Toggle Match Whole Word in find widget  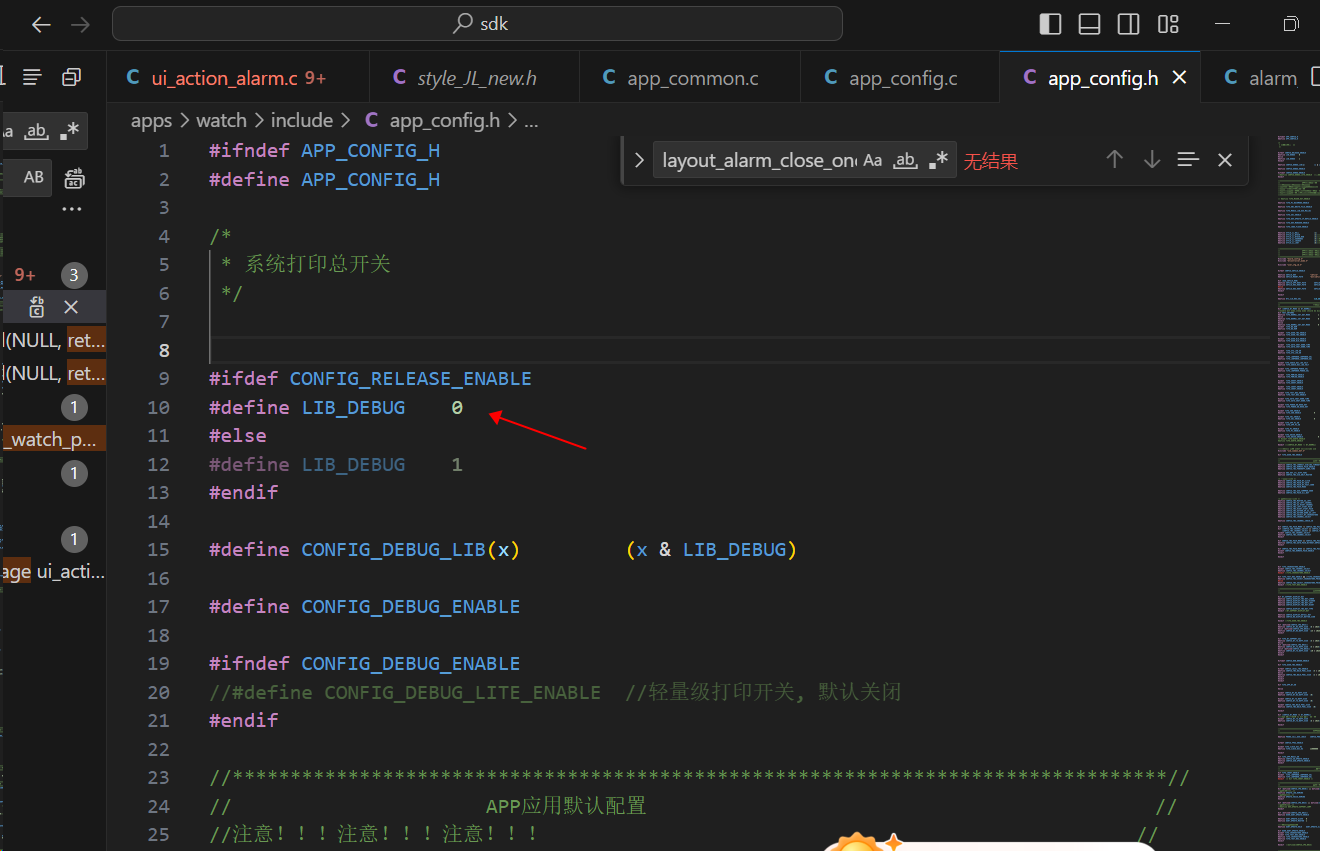pos(905,160)
